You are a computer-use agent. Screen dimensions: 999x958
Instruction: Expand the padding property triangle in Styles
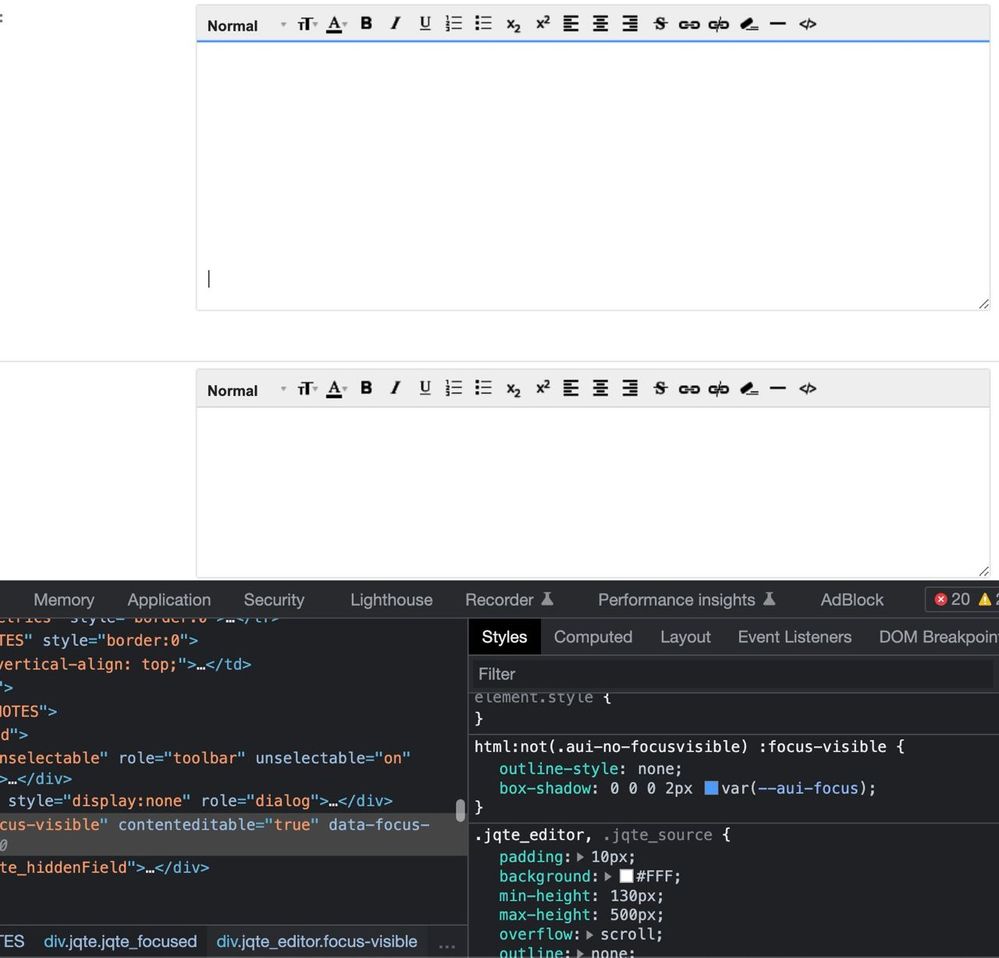click(x=583, y=857)
